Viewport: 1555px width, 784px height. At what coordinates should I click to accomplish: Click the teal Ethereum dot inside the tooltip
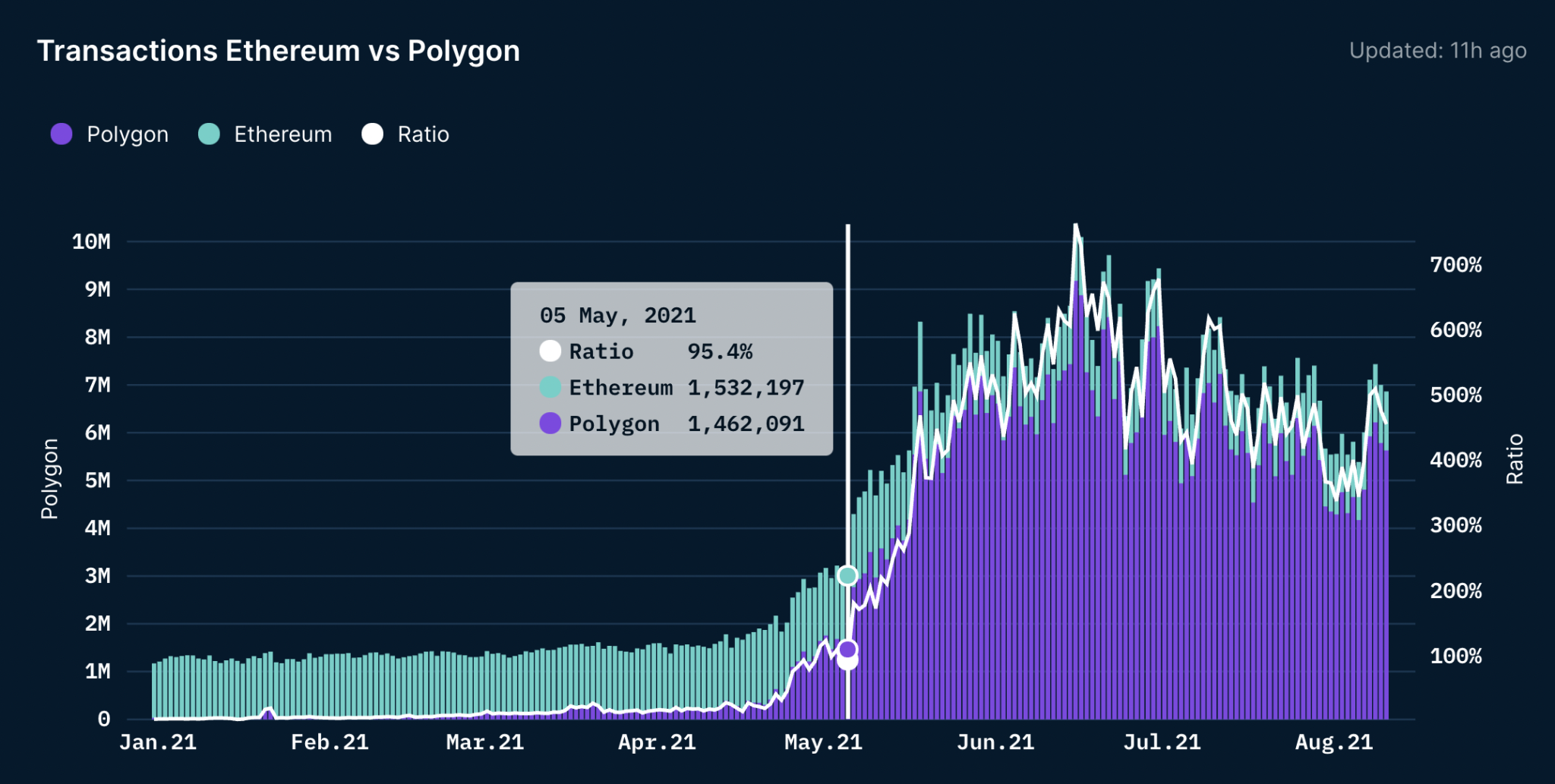point(551,387)
